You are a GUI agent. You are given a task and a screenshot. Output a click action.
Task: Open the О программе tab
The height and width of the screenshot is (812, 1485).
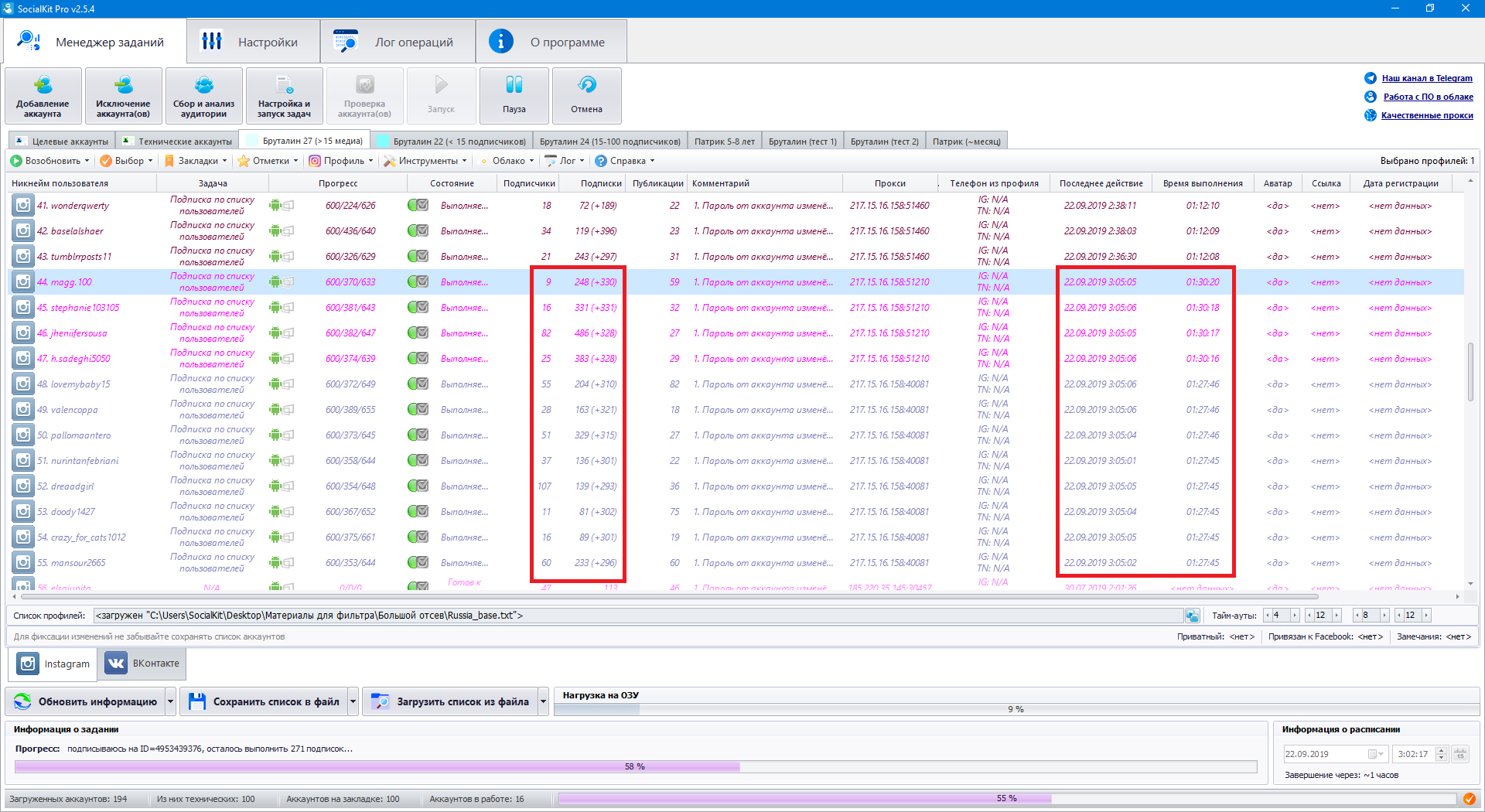coord(551,42)
